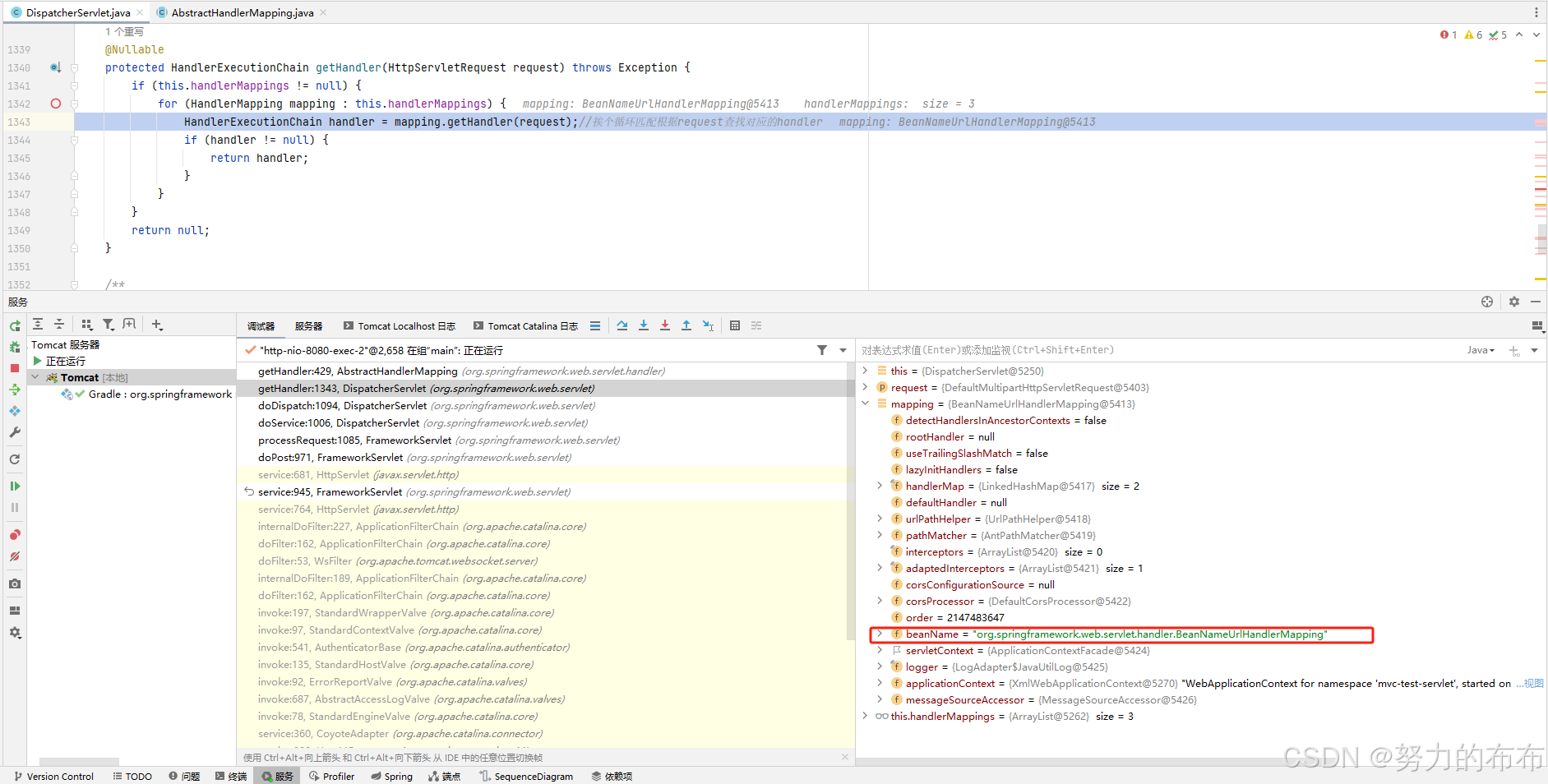This screenshot has width=1548, height=784.
Task: Hide the services panel with minus icon
Action: [x=1536, y=302]
